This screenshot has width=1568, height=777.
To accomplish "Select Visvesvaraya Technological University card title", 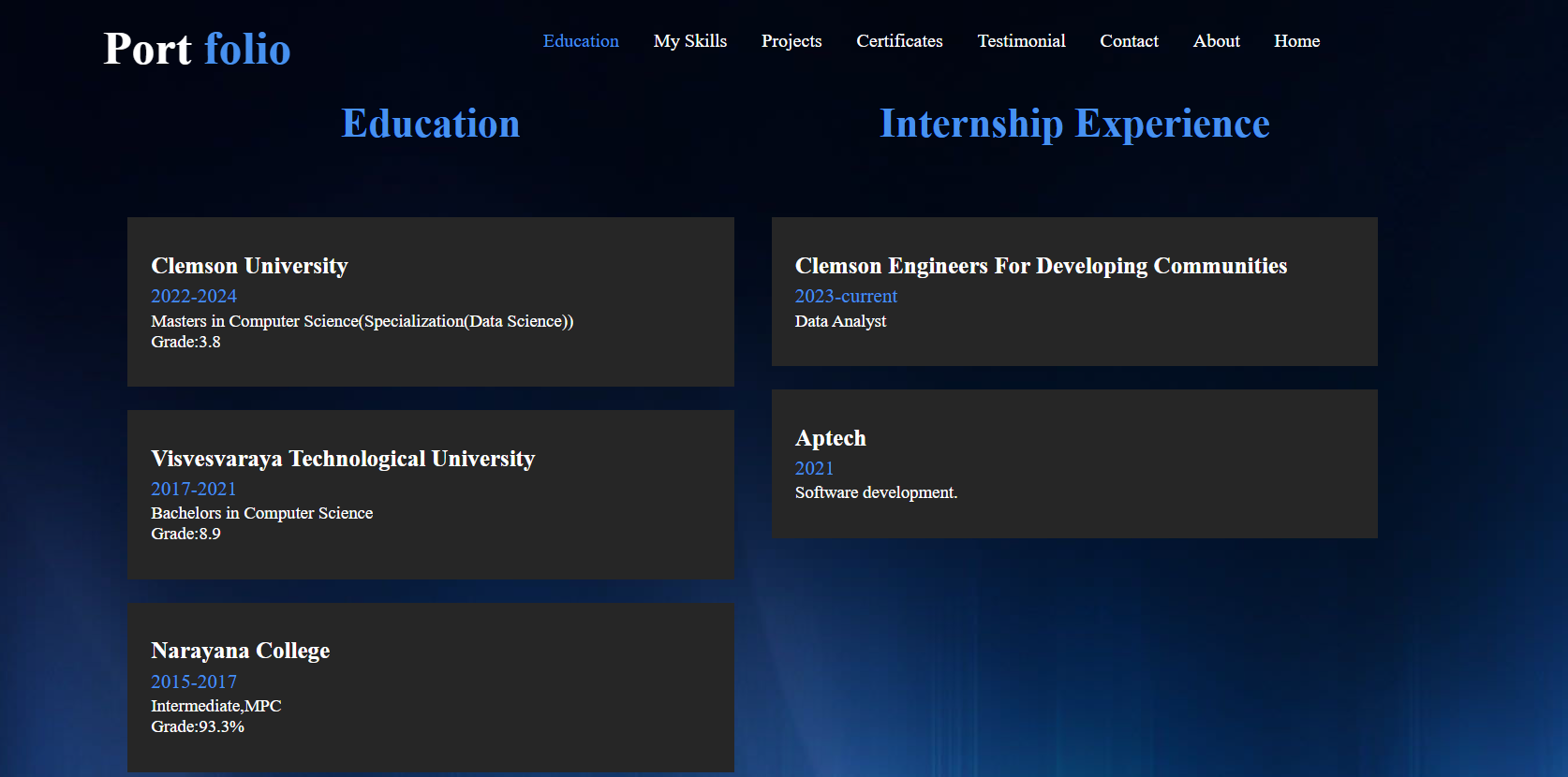I will tap(343, 459).
